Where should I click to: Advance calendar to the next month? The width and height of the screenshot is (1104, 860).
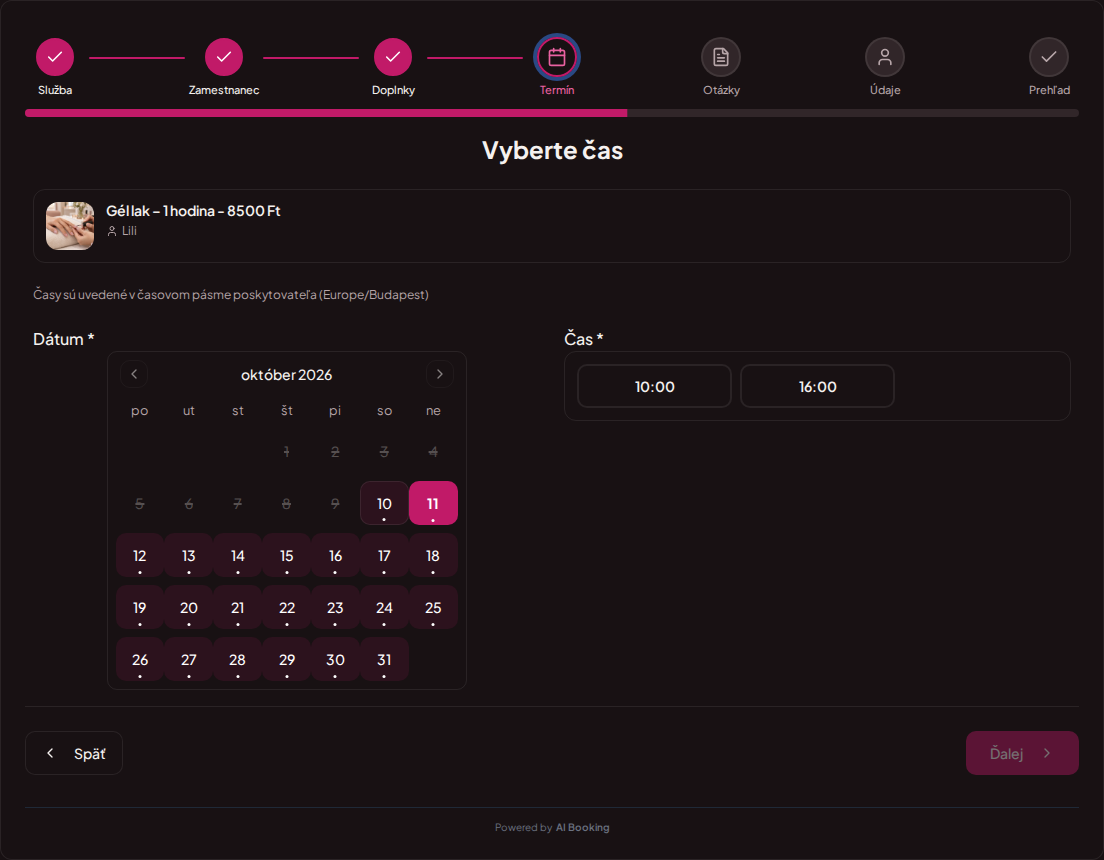(439, 374)
